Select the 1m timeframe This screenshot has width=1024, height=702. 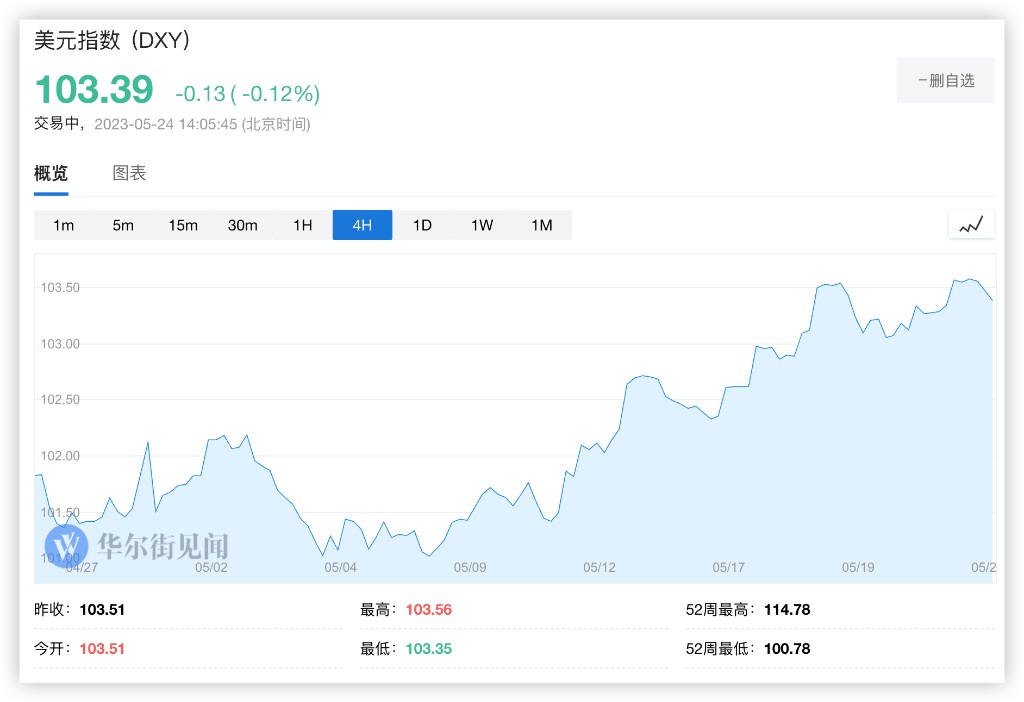tap(64, 225)
